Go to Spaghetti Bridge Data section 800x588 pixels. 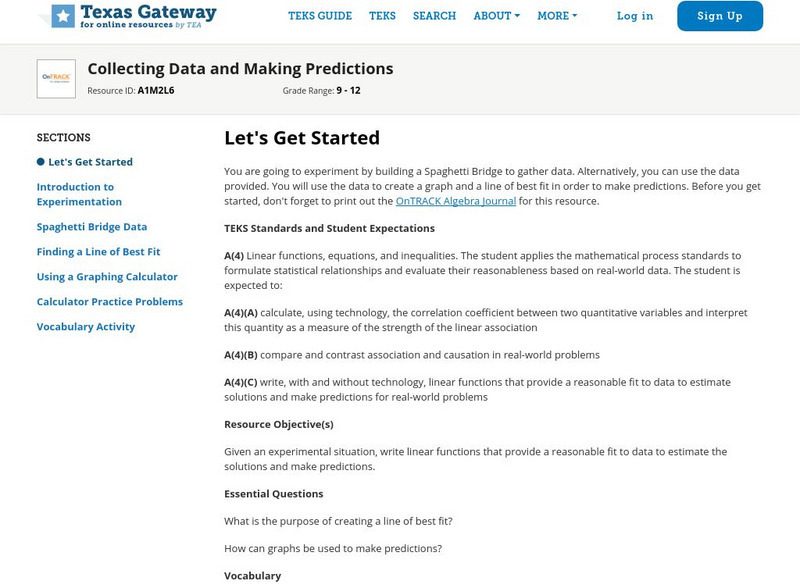(x=92, y=227)
